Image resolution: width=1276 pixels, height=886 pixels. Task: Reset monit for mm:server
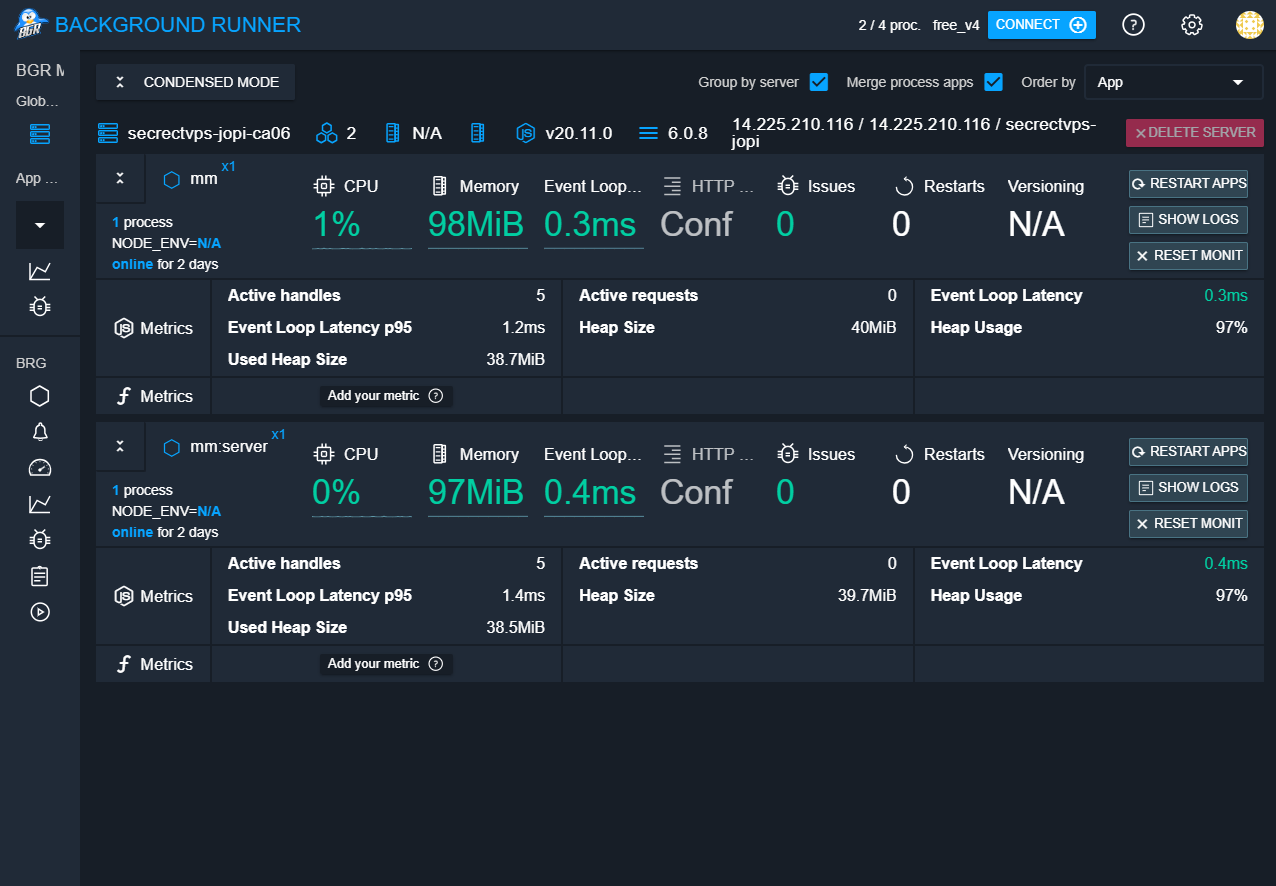coord(1189,523)
